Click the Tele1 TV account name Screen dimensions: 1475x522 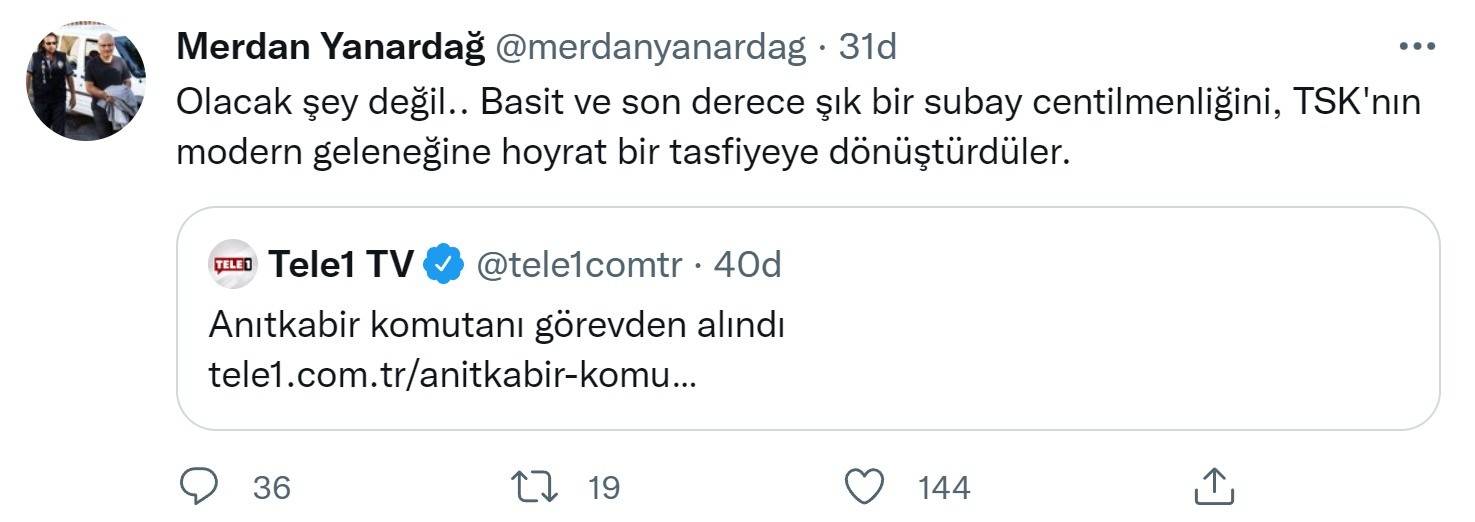[340, 265]
